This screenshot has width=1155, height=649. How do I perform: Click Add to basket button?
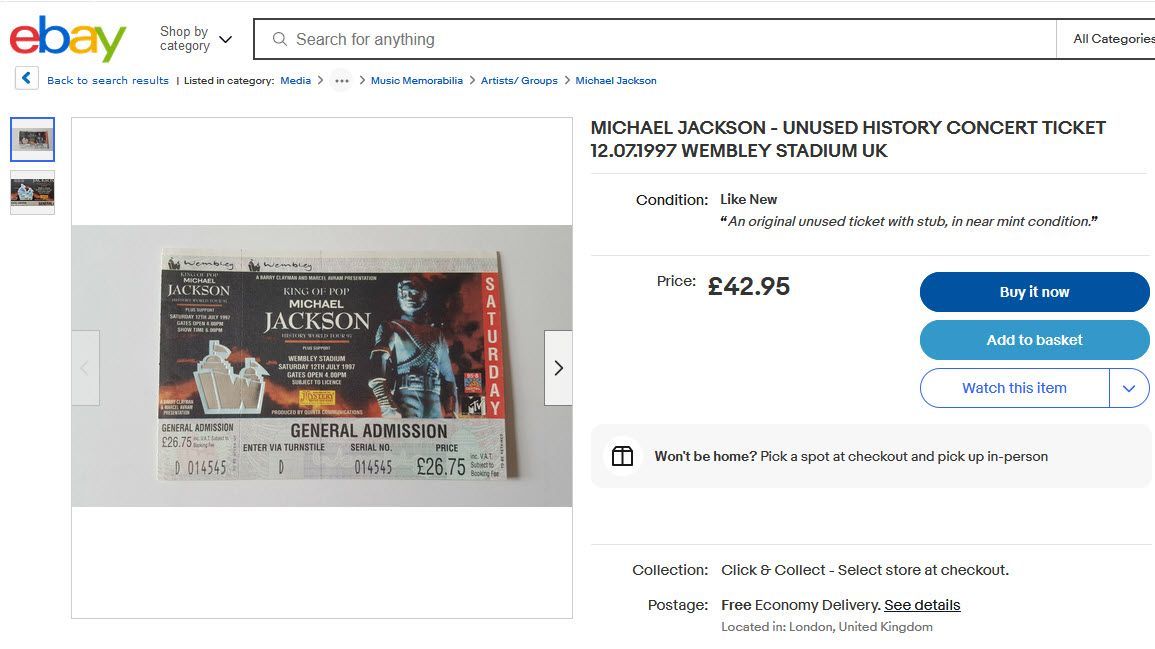click(1034, 340)
